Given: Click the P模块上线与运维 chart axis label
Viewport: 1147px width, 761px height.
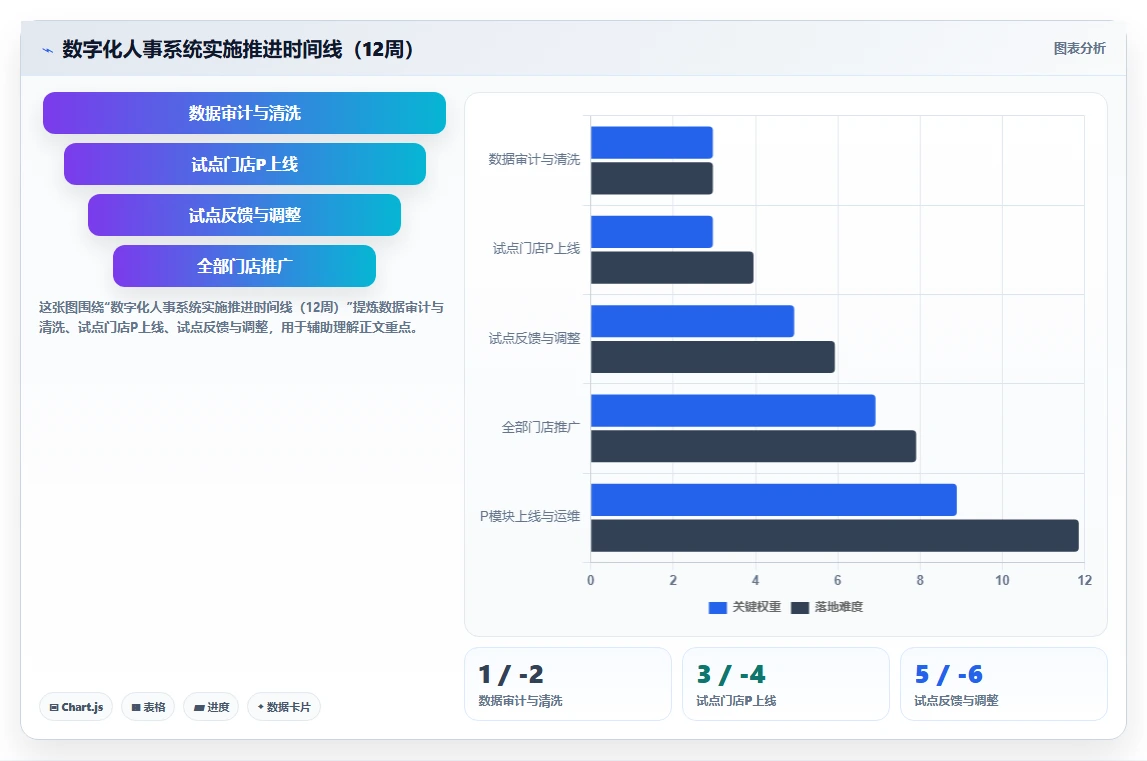Looking at the screenshot, I should click(x=530, y=517).
